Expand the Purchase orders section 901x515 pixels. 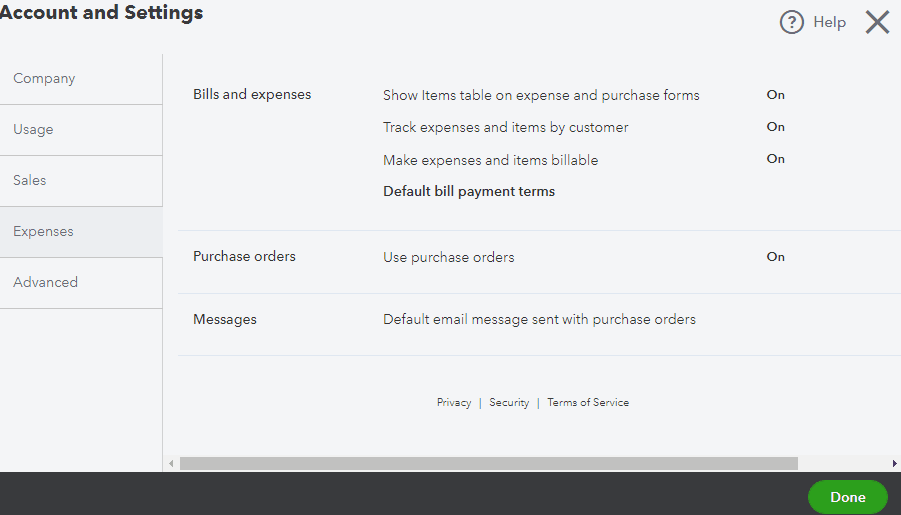[x=244, y=257]
